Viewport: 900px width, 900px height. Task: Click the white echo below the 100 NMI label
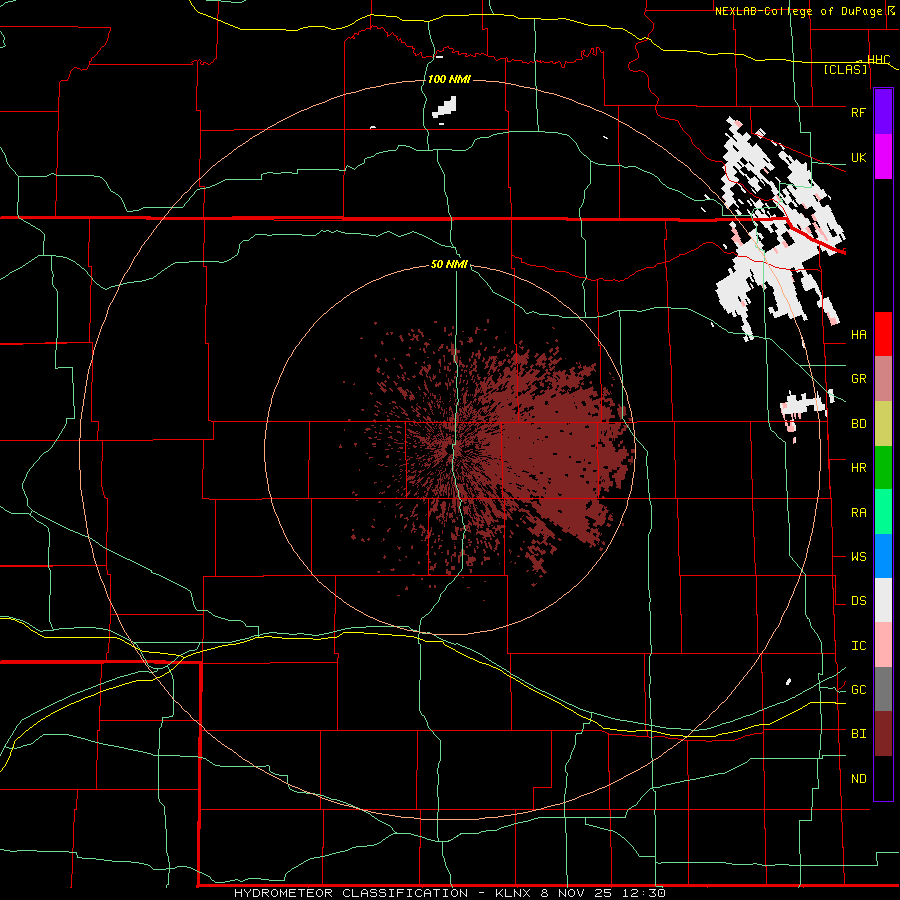[445, 108]
